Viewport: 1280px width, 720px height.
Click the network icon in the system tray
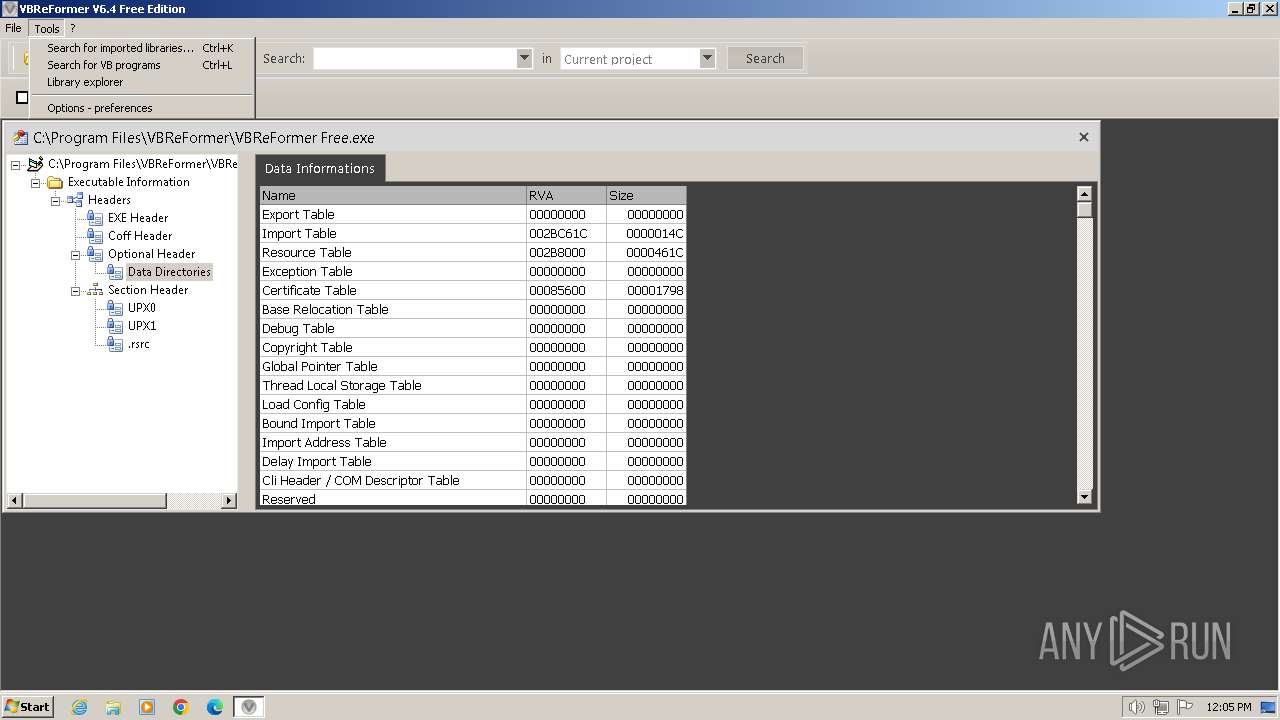[1161, 707]
